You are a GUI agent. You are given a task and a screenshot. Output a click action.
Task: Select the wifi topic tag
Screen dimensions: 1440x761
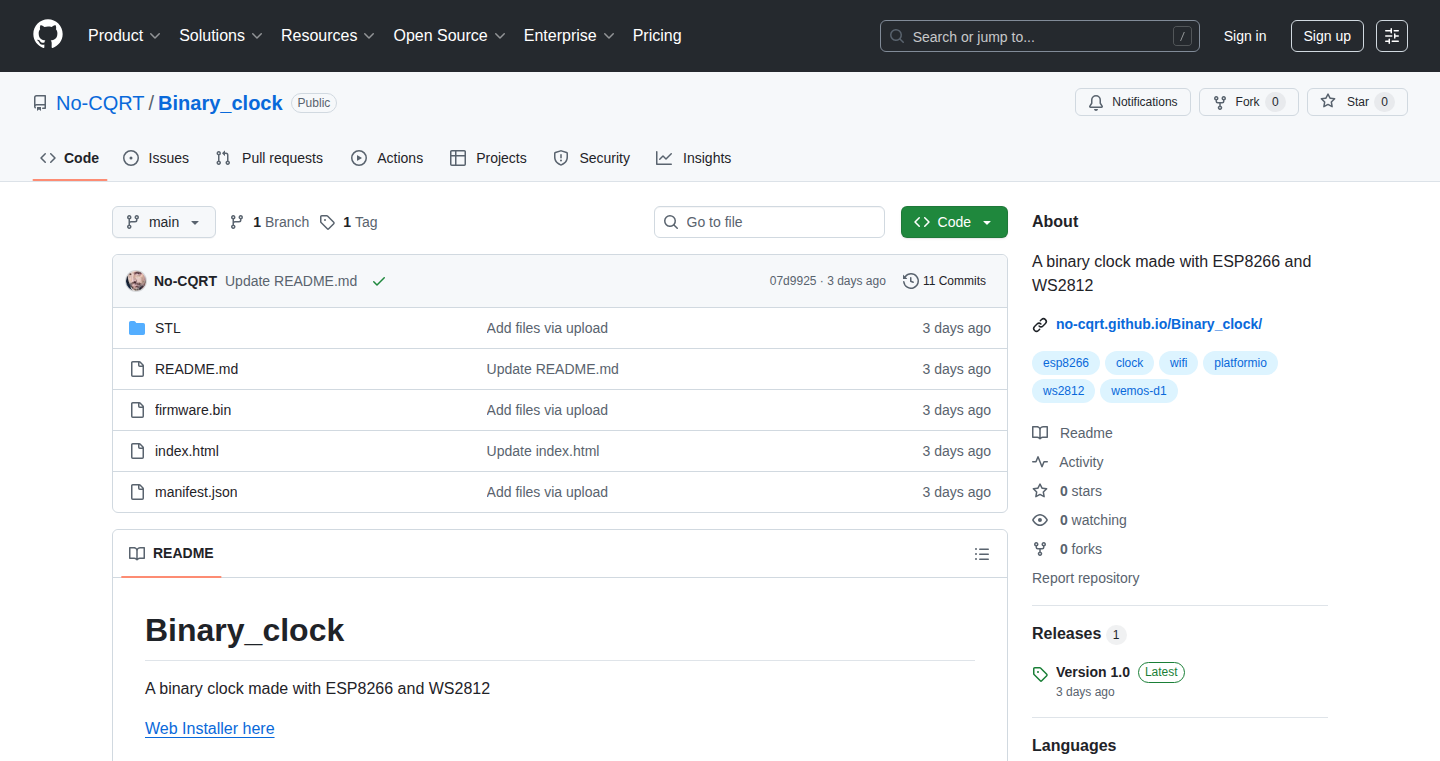[1179, 363]
